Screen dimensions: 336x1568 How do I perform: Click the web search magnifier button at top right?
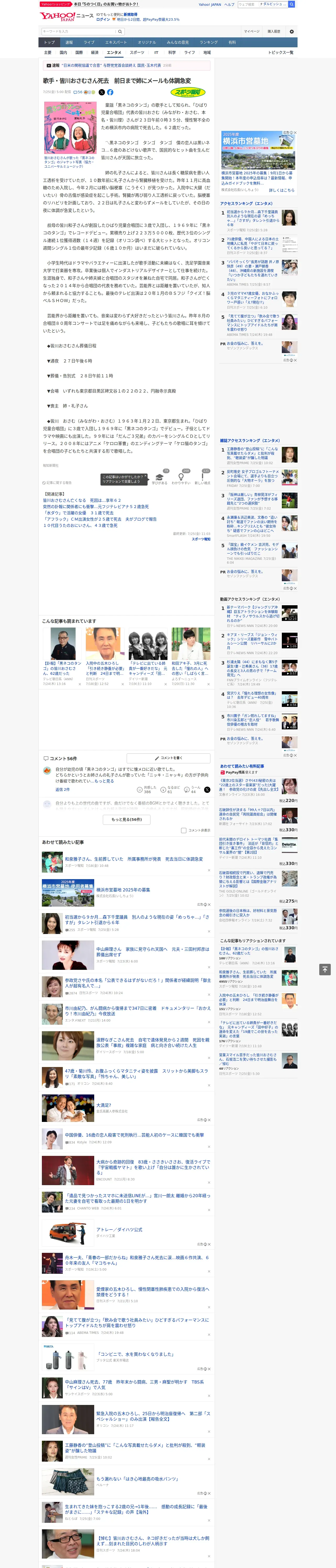click(292, 4)
